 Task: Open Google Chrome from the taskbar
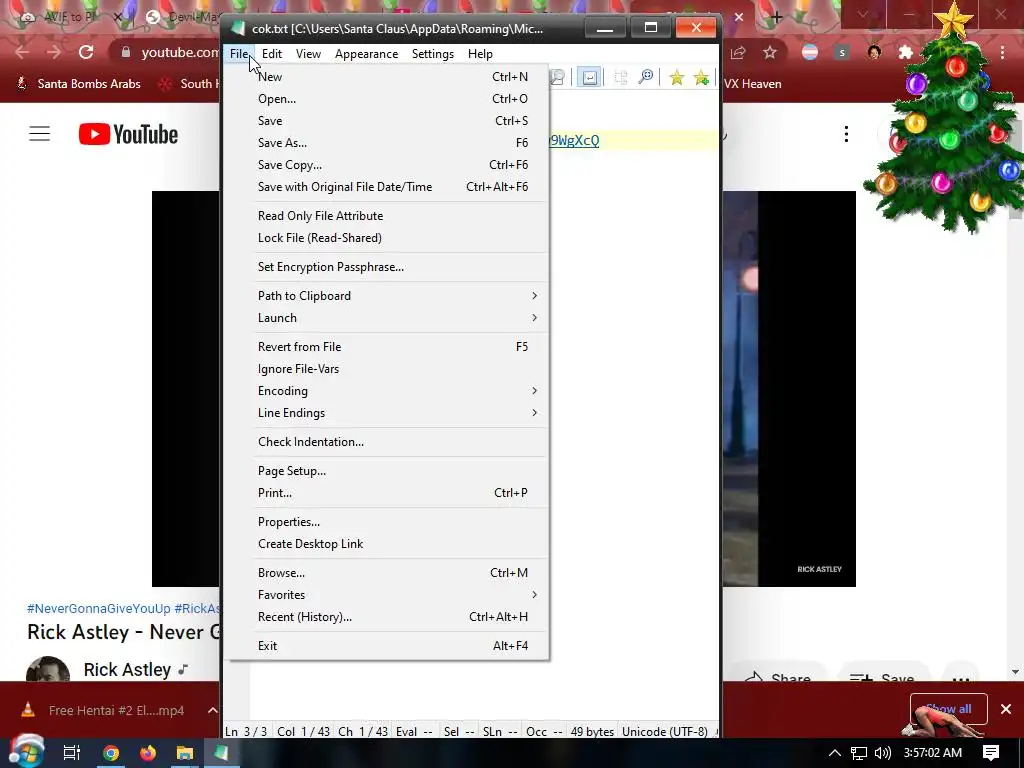[x=111, y=753]
